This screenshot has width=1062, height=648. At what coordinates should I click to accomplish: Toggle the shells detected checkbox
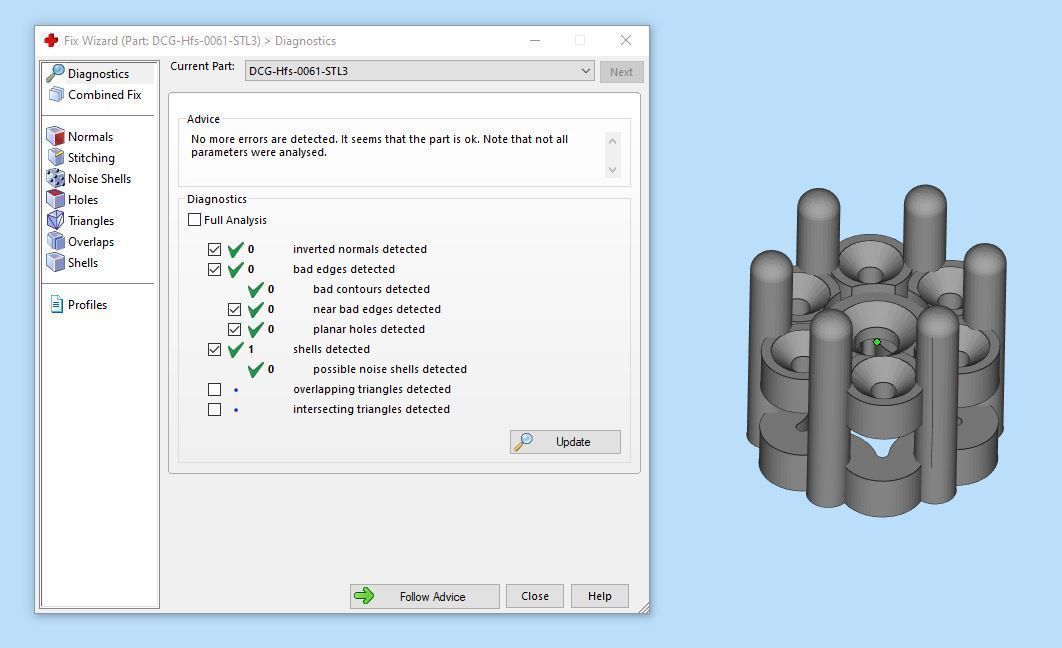tap(215, 349)
